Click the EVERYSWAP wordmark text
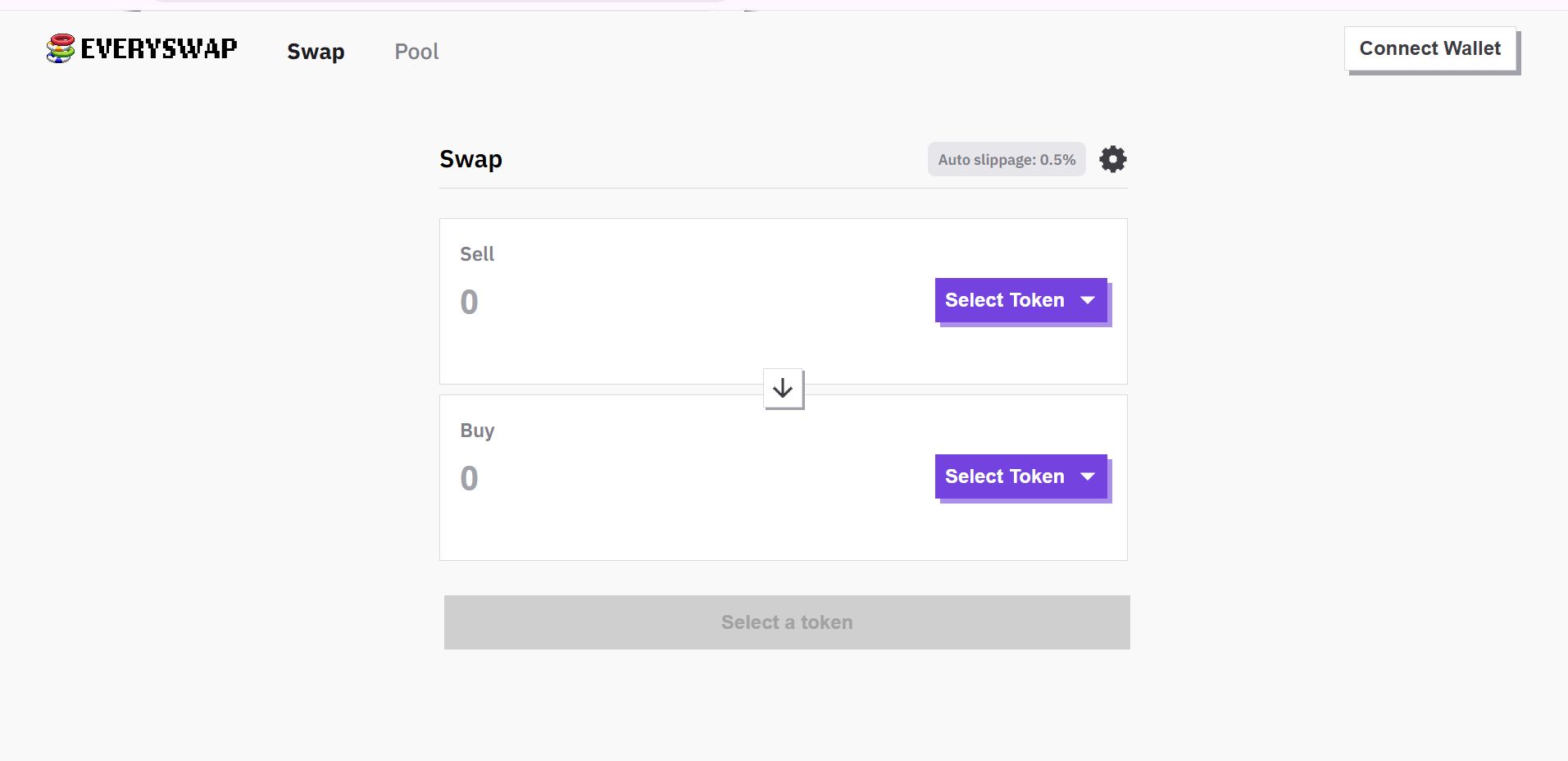 click(x=159, y=48)
